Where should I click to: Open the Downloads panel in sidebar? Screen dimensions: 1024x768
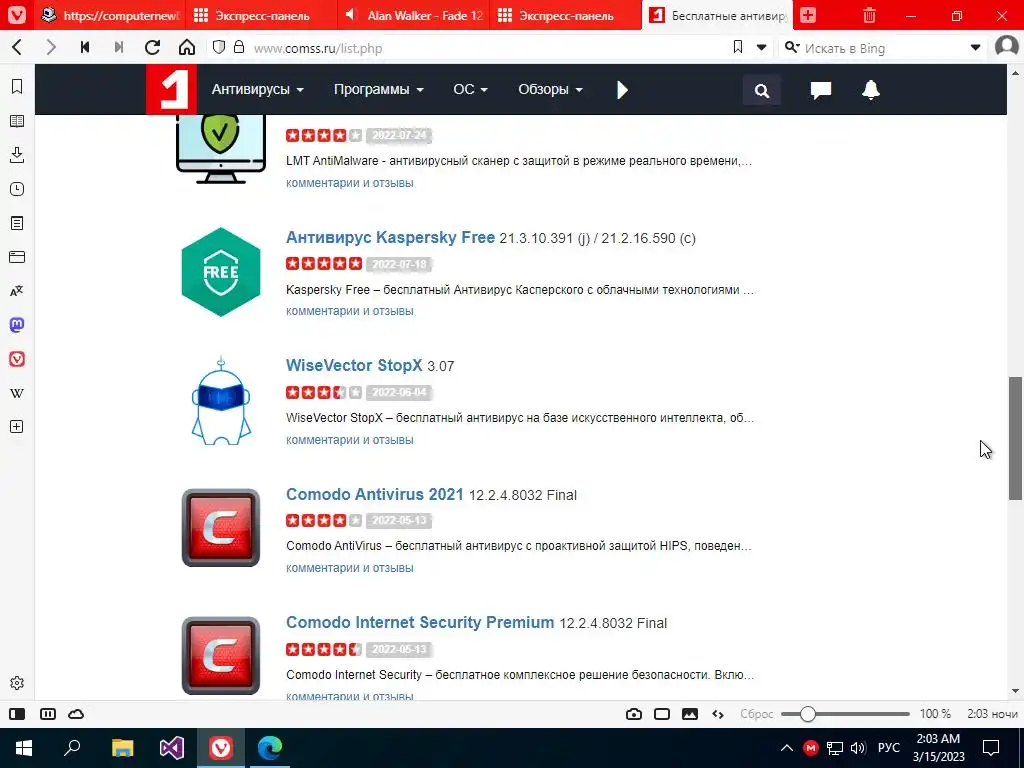coord(17,155)
